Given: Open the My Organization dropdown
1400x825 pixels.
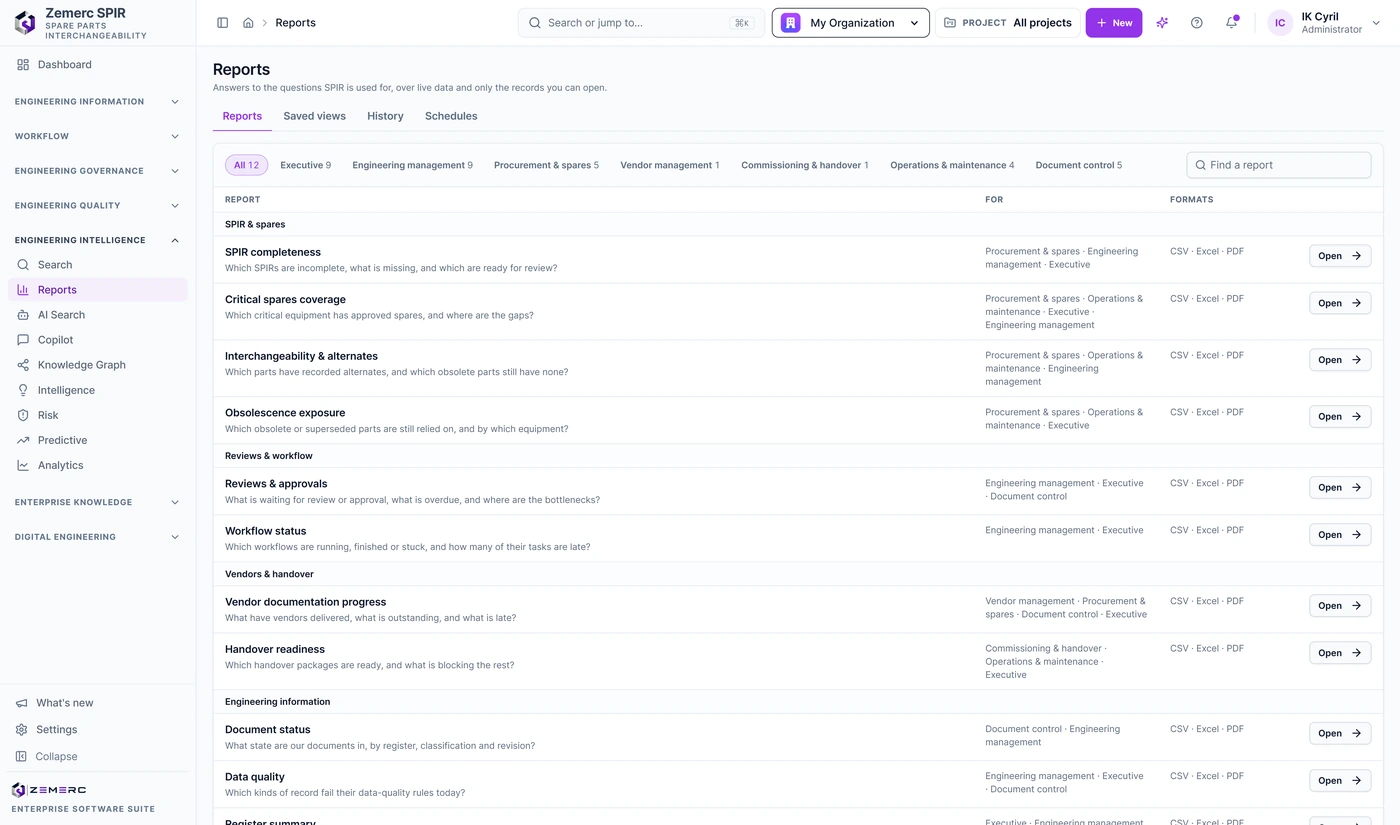Looking at the screenshot, I should [x=850, y=23].
